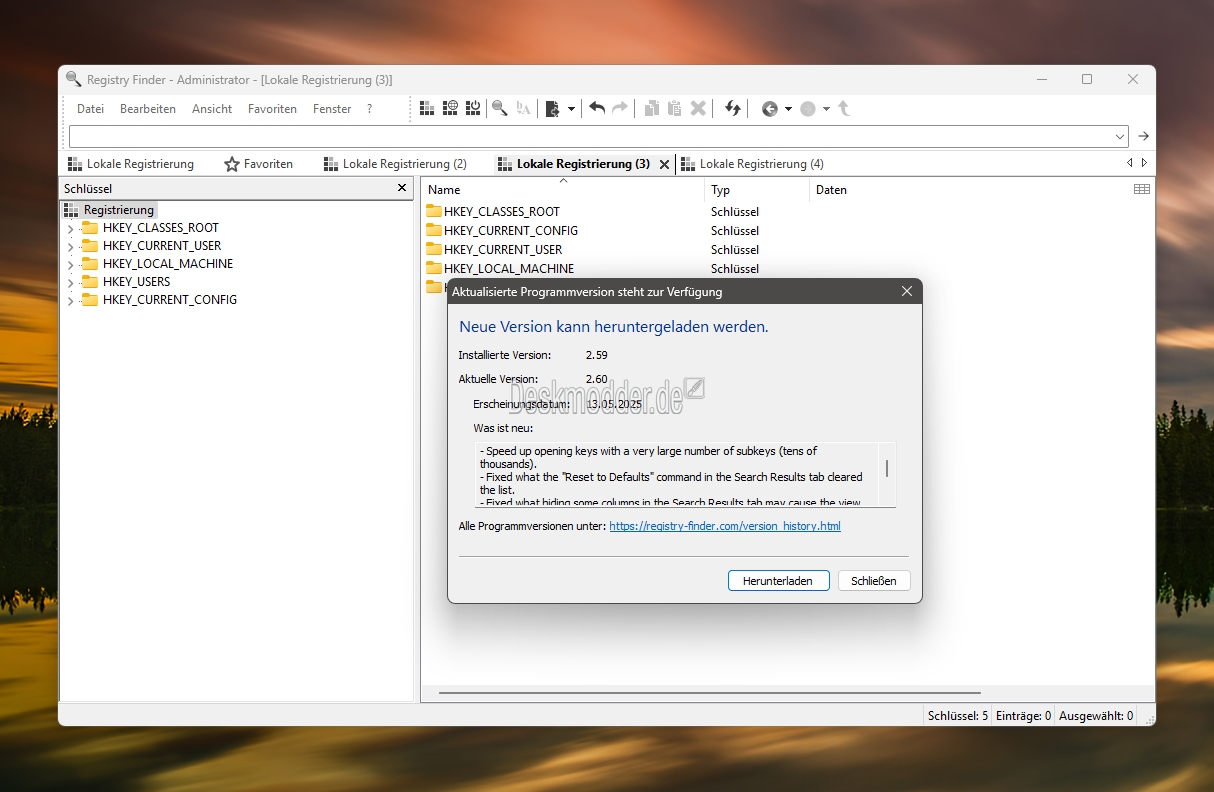
Task: Expand HKEY_USERS in the tree
Action: (70, 282)
